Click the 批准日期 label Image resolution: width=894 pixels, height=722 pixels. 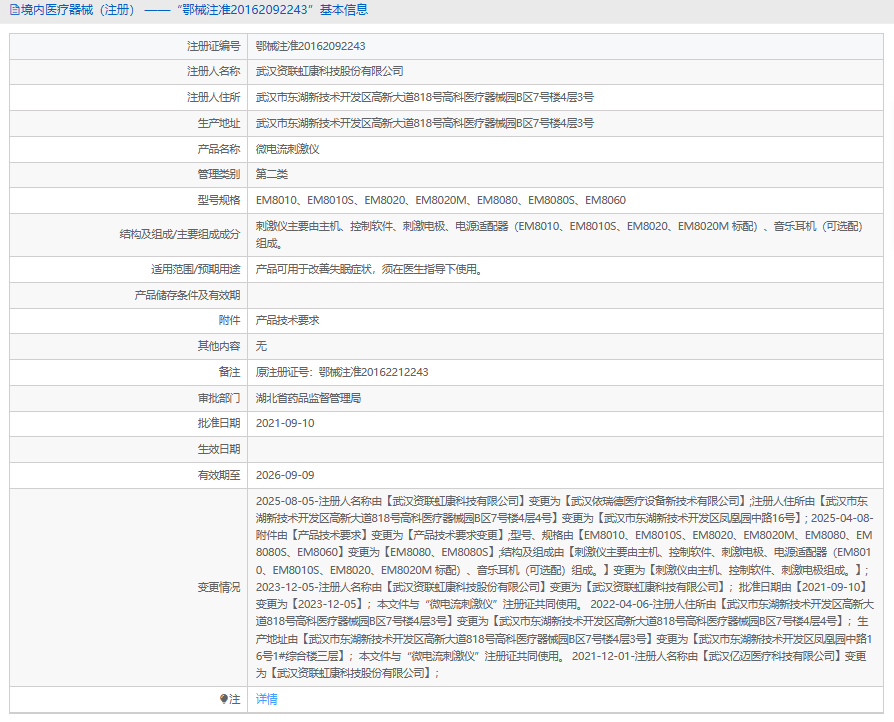pyautogui.click(x=218, y=423)
